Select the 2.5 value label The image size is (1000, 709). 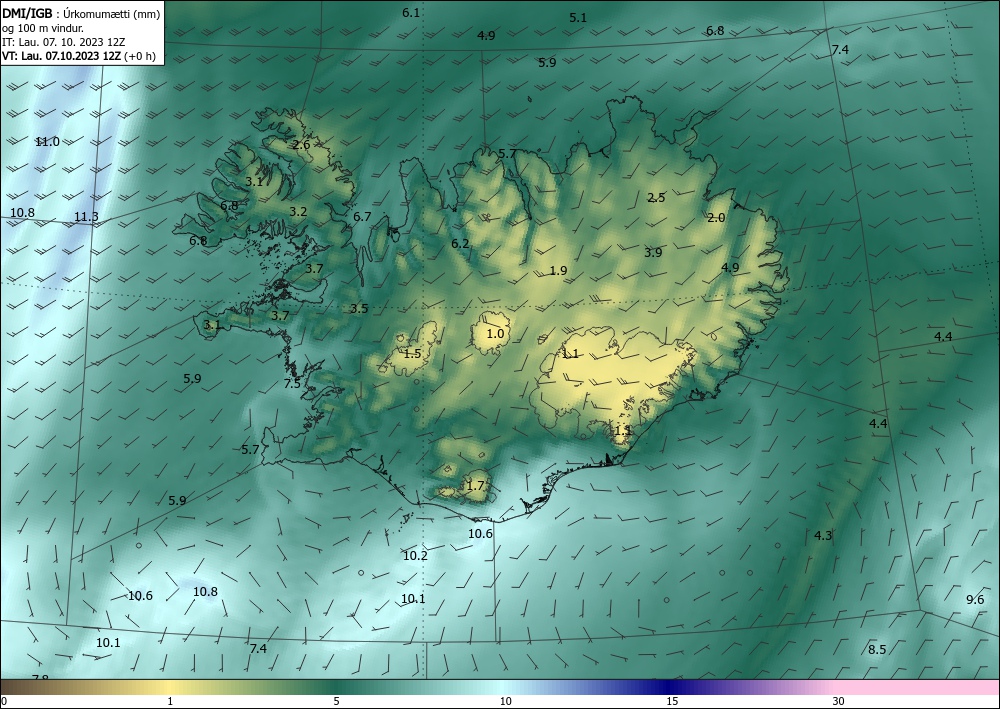click(x=656, y=198)
